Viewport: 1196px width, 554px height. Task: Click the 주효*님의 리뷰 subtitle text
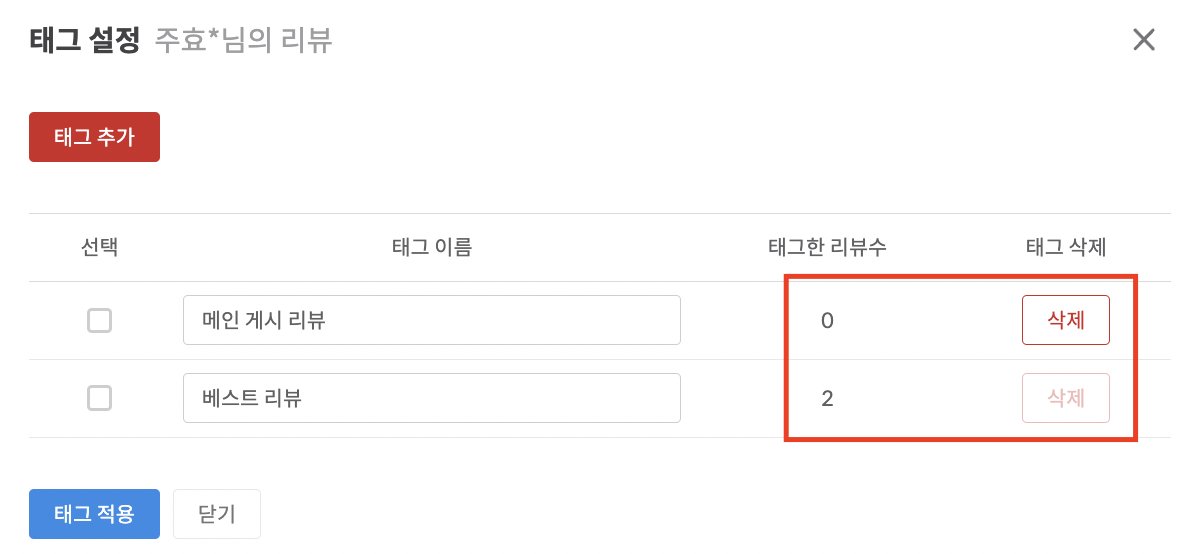(243, 40)
